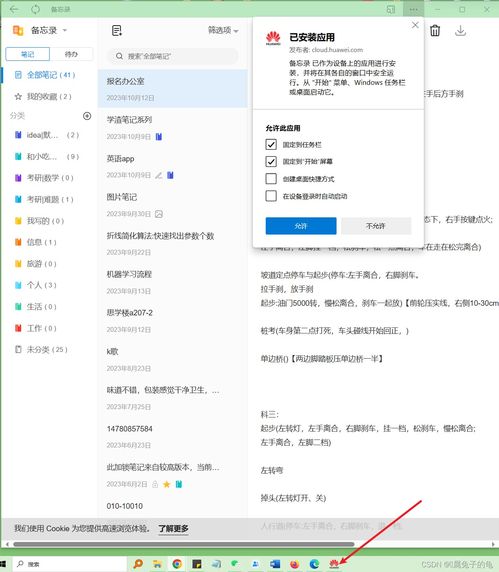Open File Explorer from the taskbar
This screenshot has height=572, width=499.
[x=157, y=564]
